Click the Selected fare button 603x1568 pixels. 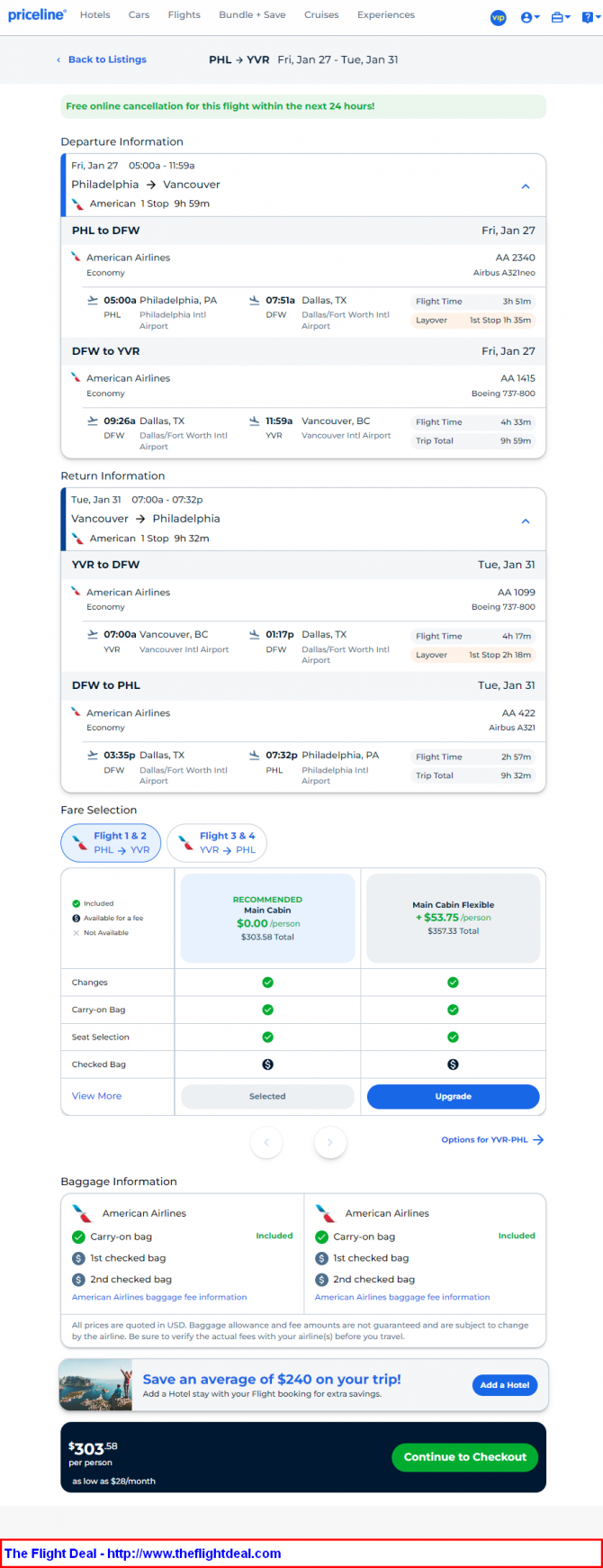pyautogui.click(x=267, y=1096)
